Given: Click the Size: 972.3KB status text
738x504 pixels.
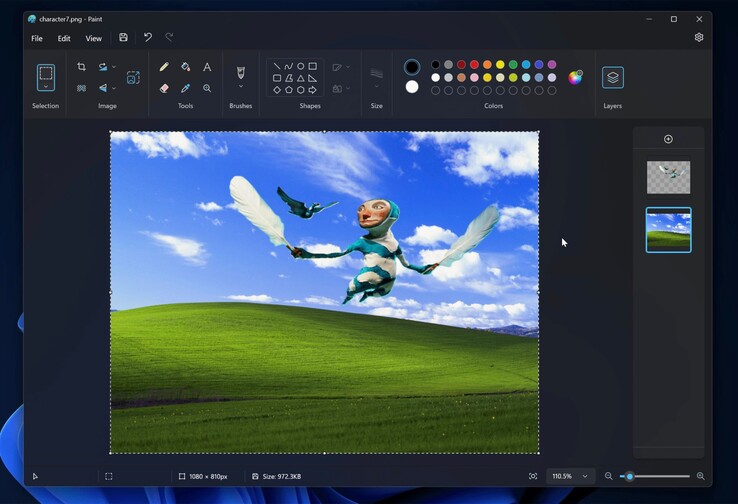Looking at the screenshot, I should [281, 476].
